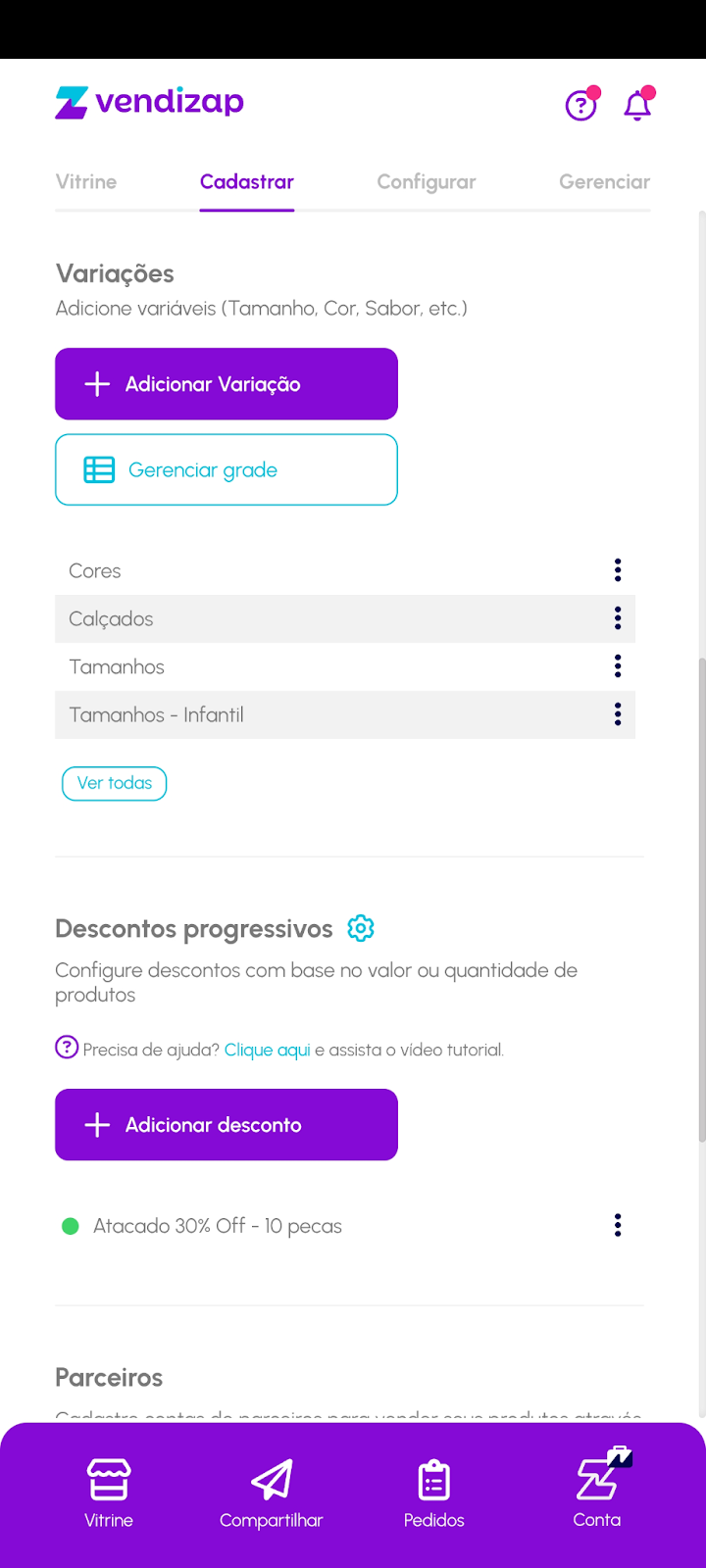The image size is (706, 1568).
Task: Open three-dot menu for Tamanhos row
Action: coord(618,666)
